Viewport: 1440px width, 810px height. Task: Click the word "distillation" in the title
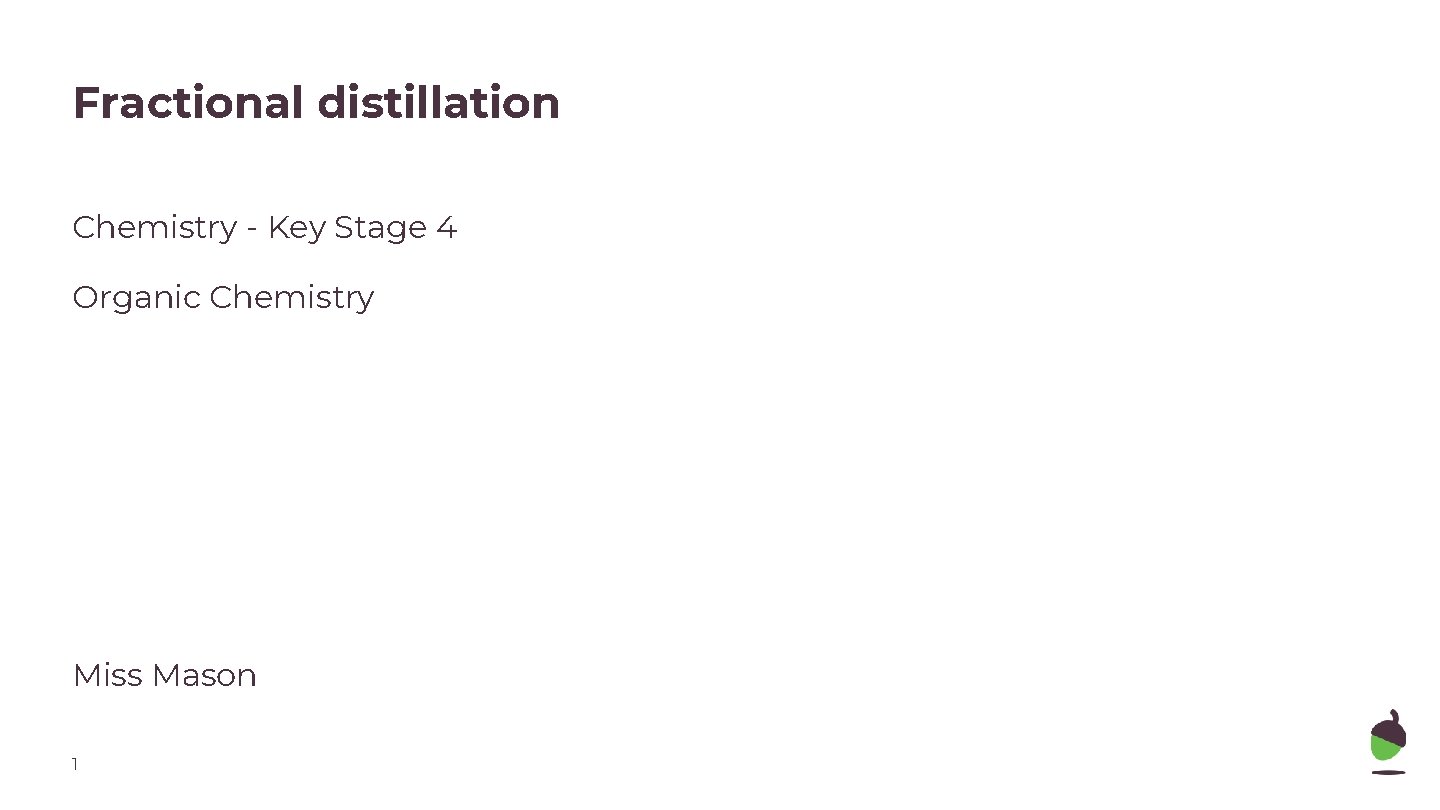coord(438,103)
